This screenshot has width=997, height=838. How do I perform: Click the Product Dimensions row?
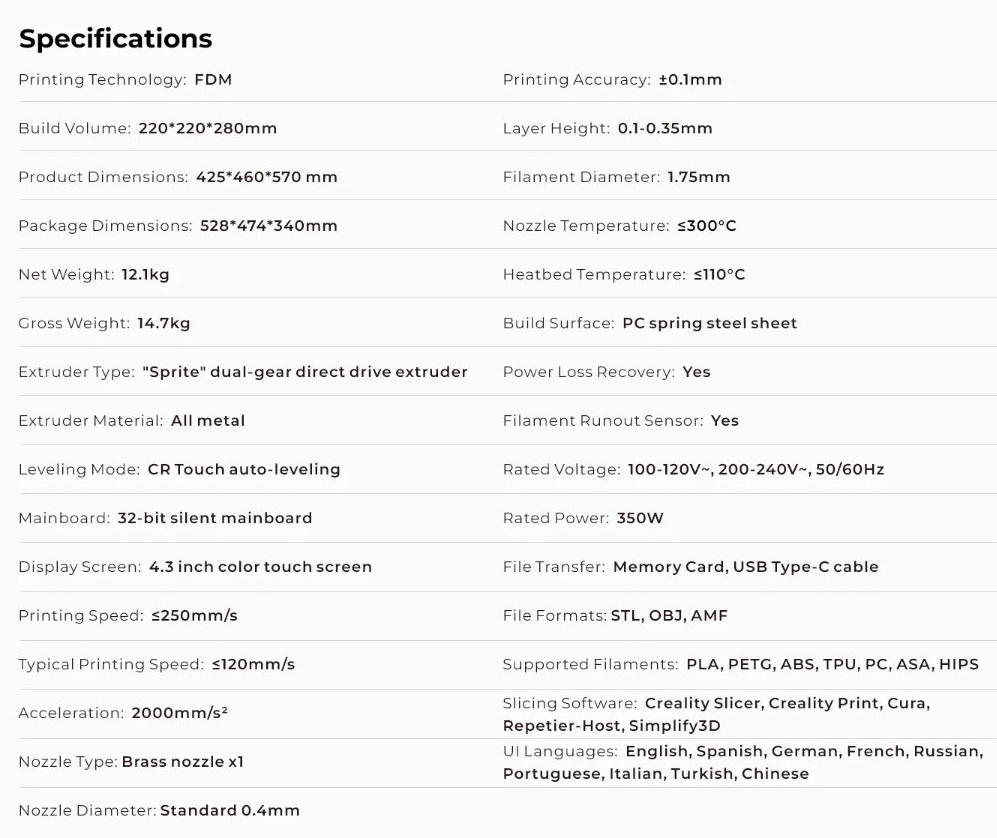tap(178, 177)
